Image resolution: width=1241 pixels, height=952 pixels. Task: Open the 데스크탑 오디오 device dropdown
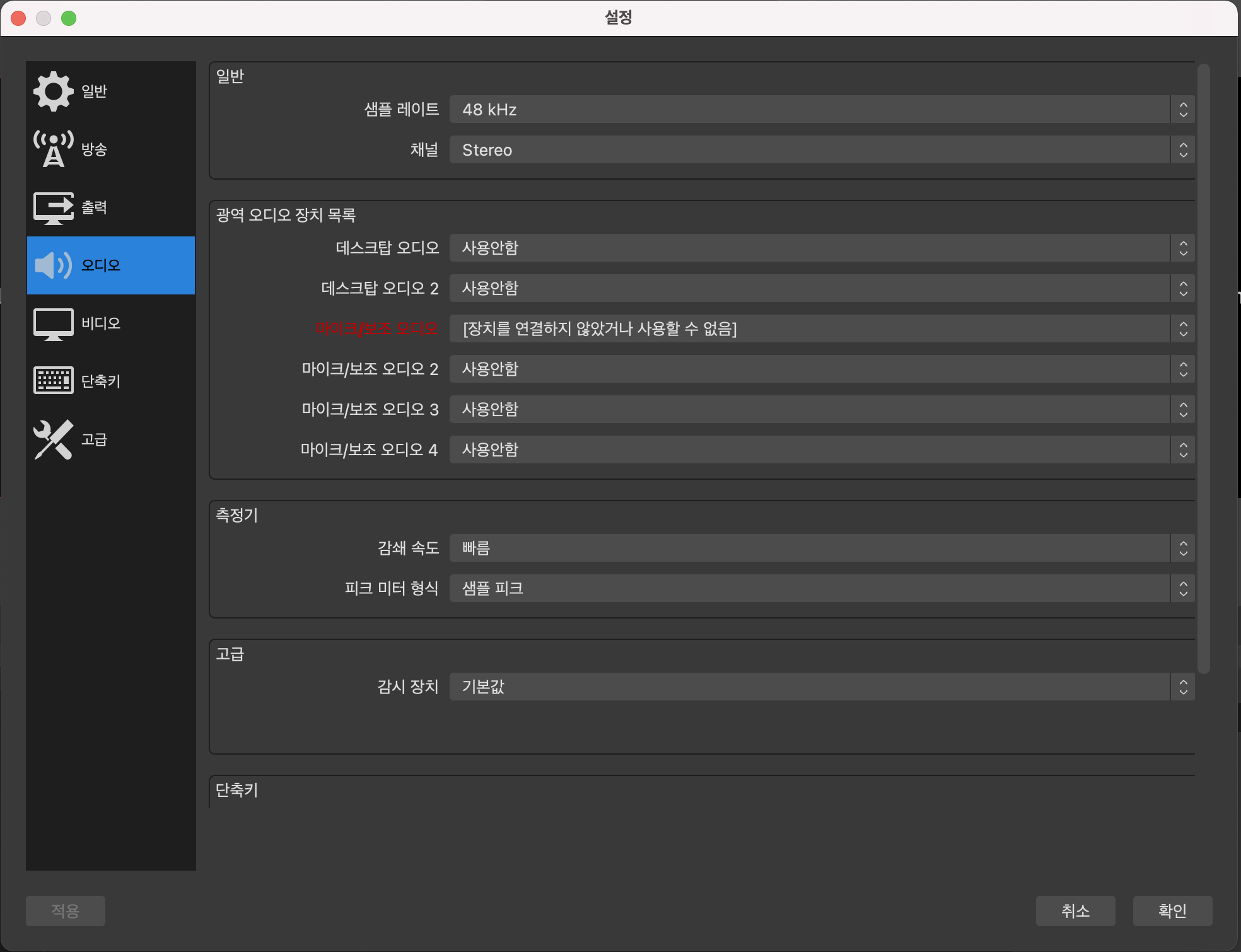click(x=822, y=248)
